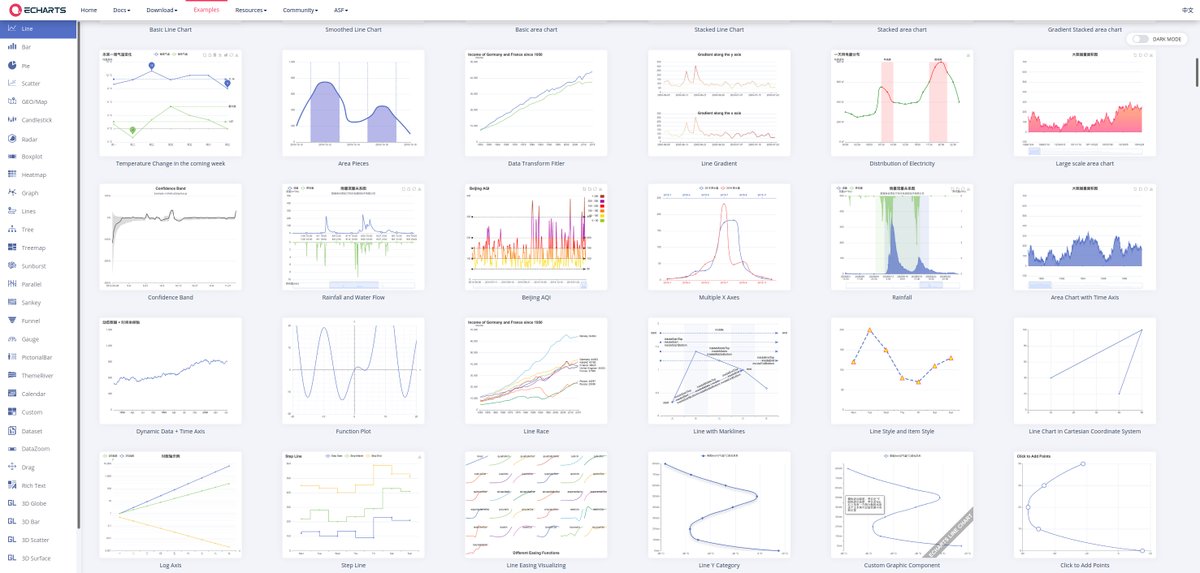Open the Area Pieces chart thumbnail
Image resolution: width=1200 pixels, height=573 pixels.
coord(354,102)
